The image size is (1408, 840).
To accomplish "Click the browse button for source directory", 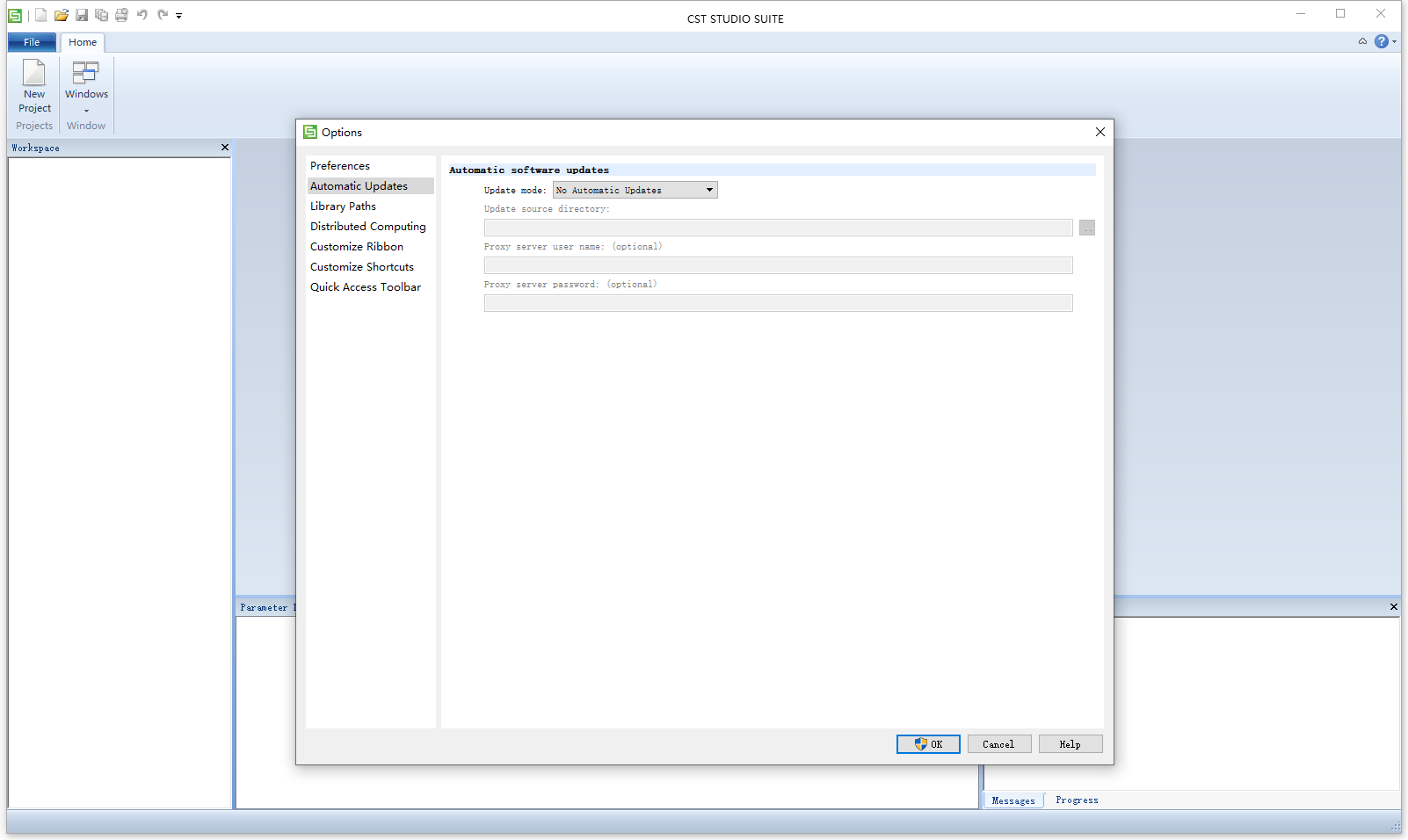I will [x=1087, y=228].
